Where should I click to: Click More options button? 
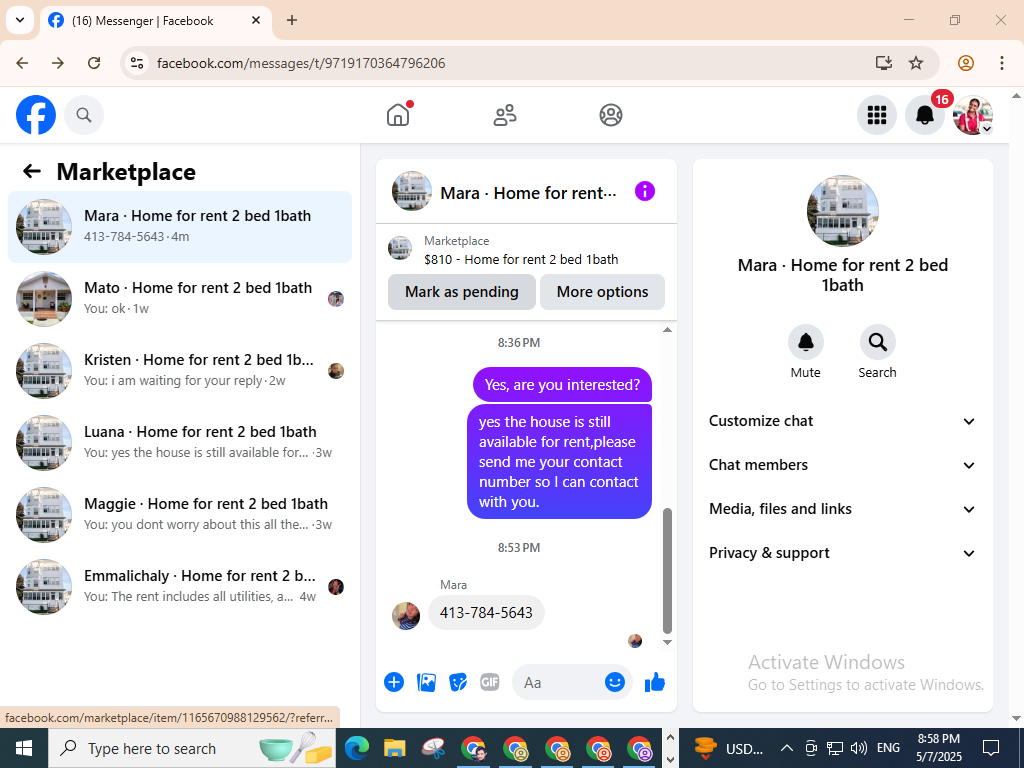pos(602,292)
